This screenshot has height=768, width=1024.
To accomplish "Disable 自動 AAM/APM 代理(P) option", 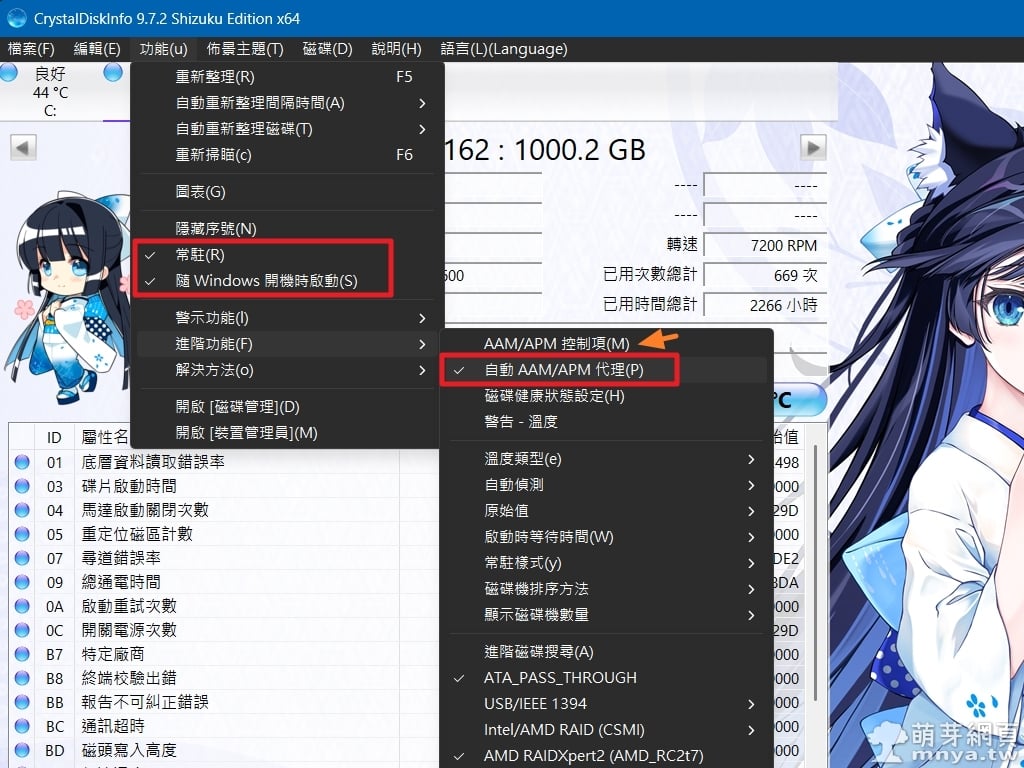I will (564, 370).
